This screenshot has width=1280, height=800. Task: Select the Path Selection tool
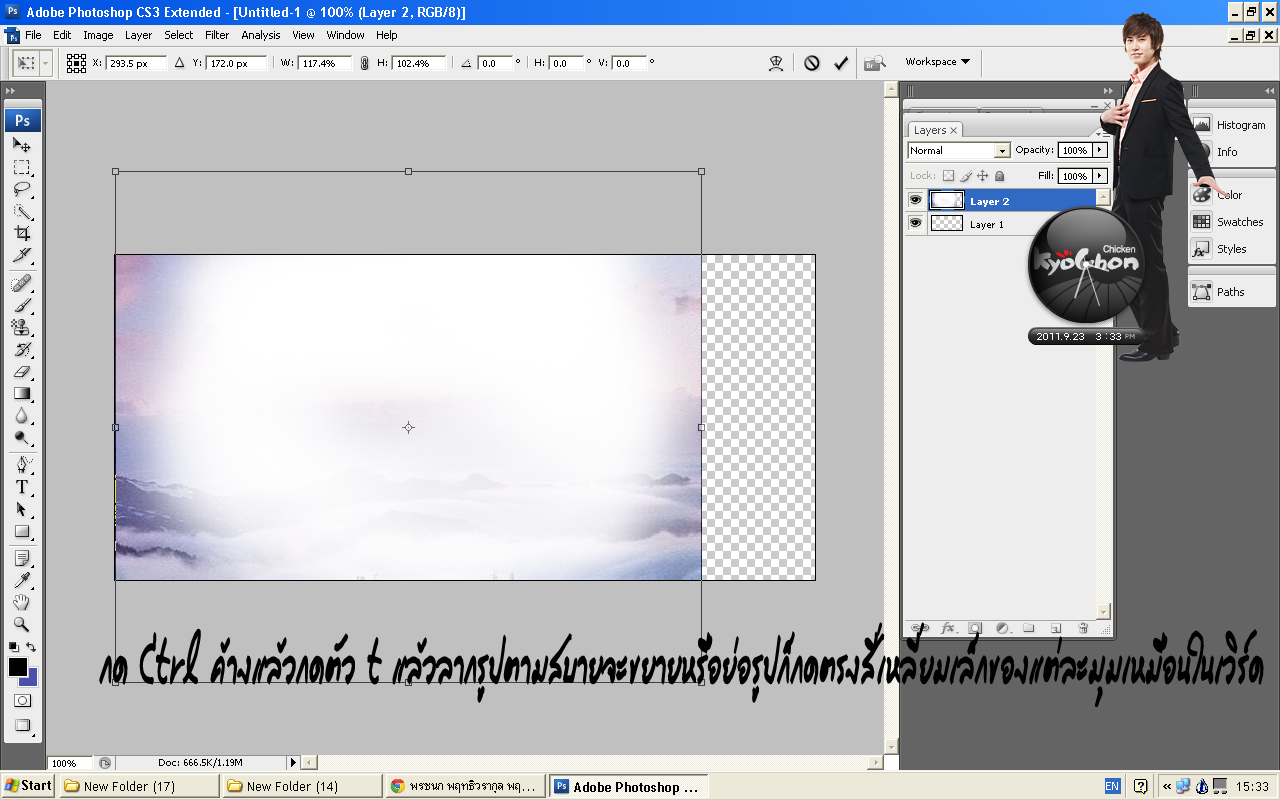tap(22, 509)
